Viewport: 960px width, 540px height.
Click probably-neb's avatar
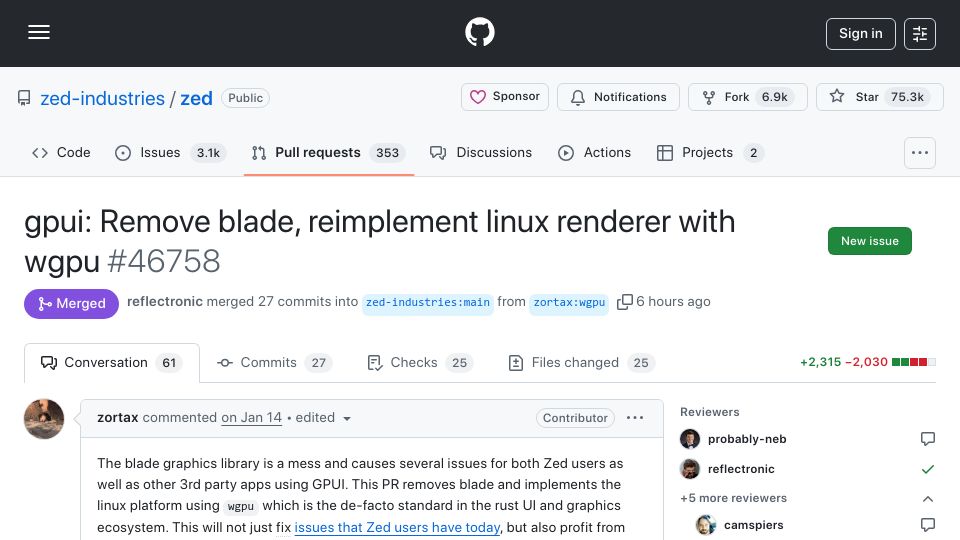click(x=690, y=439)
